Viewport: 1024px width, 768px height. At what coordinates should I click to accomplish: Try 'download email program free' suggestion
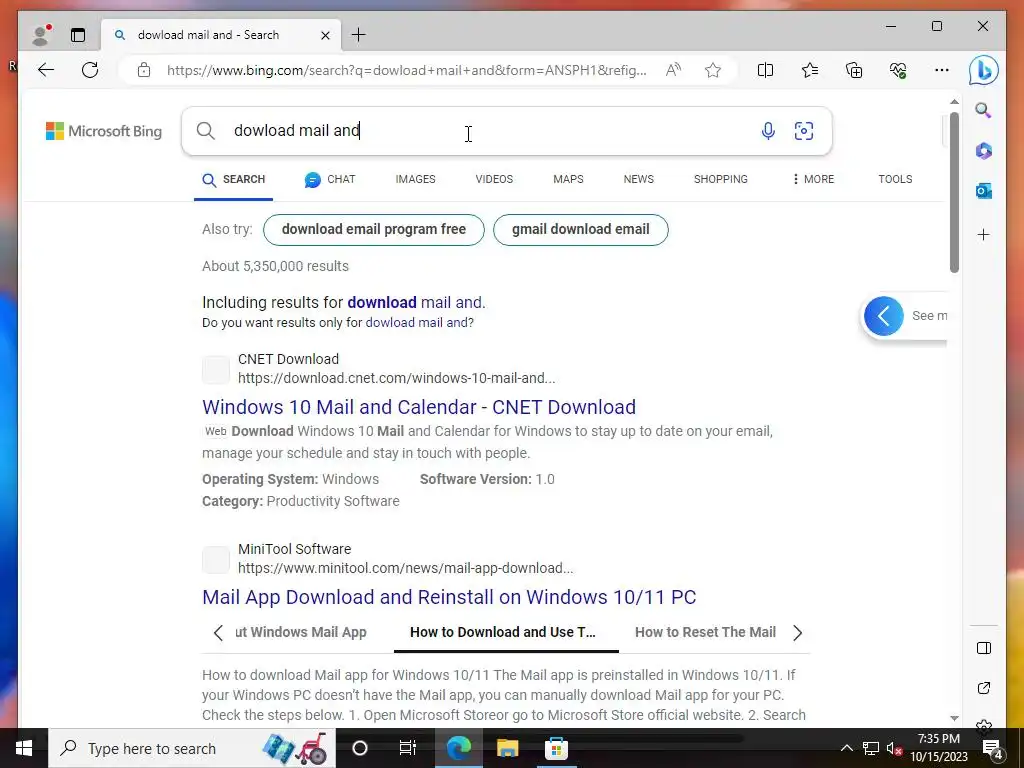[374, 230]
